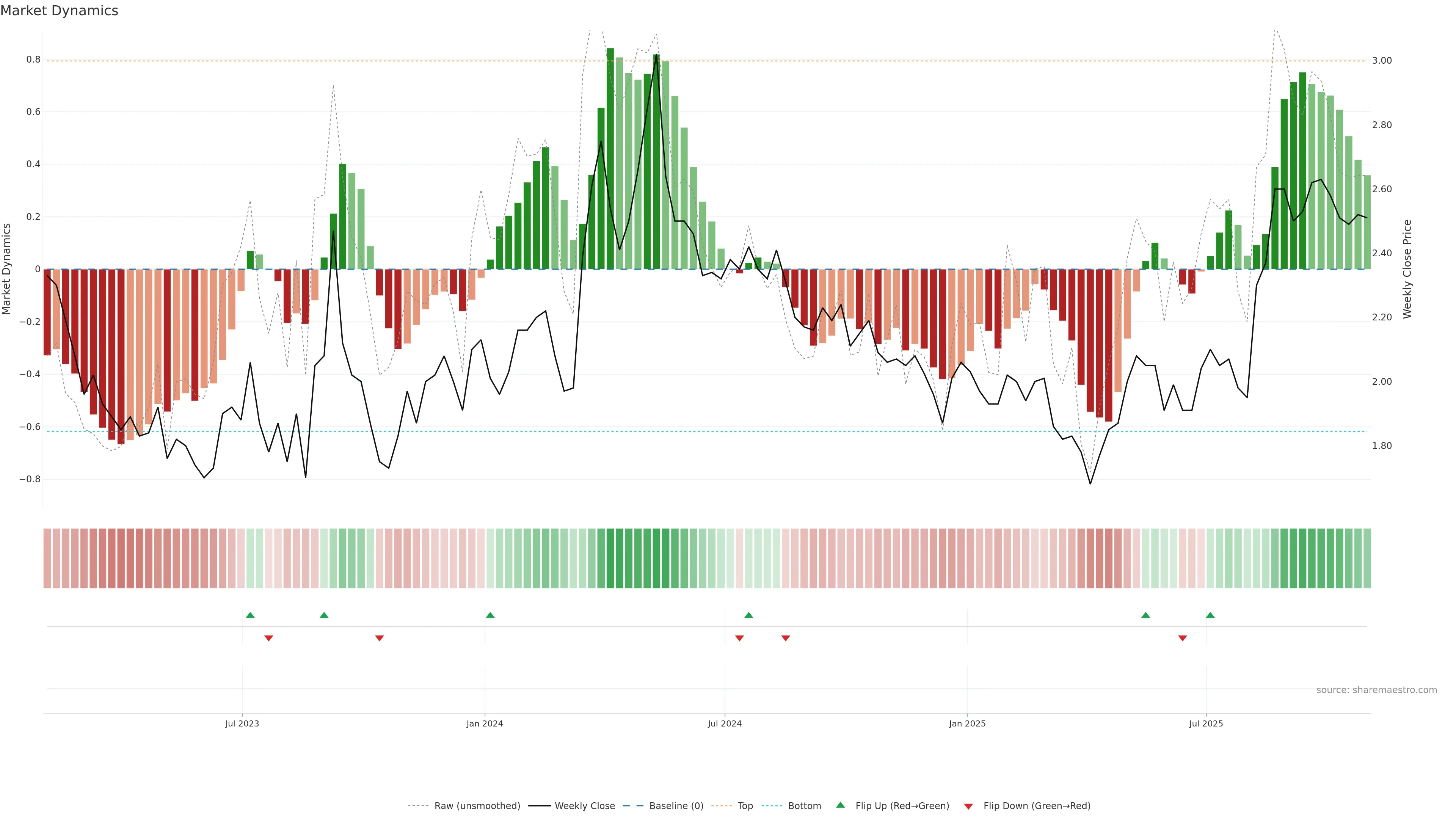Viewport: 1456px width, 819px height.
Task: Click the first green flip-up marker after Jul 2023
Action: pos(250,615)
